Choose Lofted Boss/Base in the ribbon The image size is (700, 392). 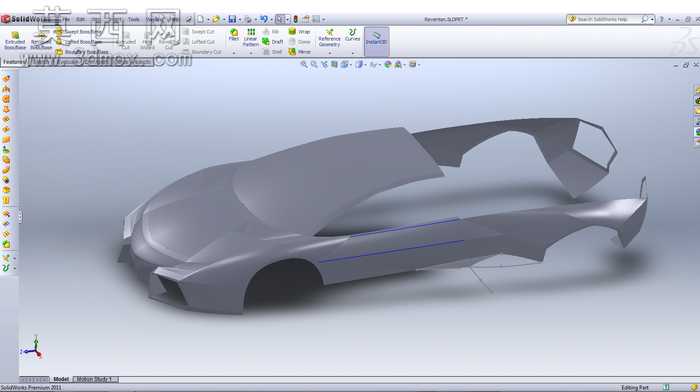coord(79,42)
